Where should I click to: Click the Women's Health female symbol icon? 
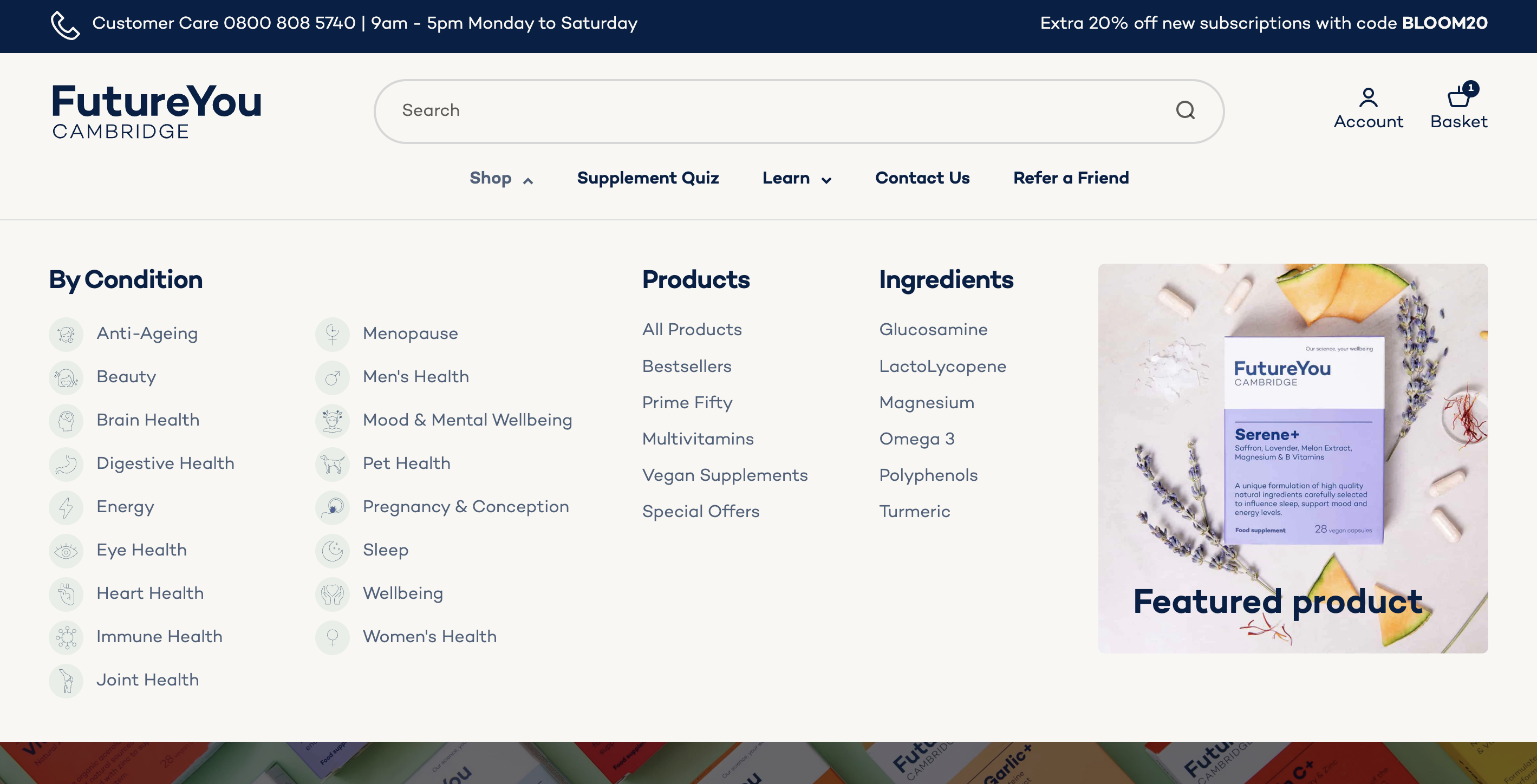333,637
